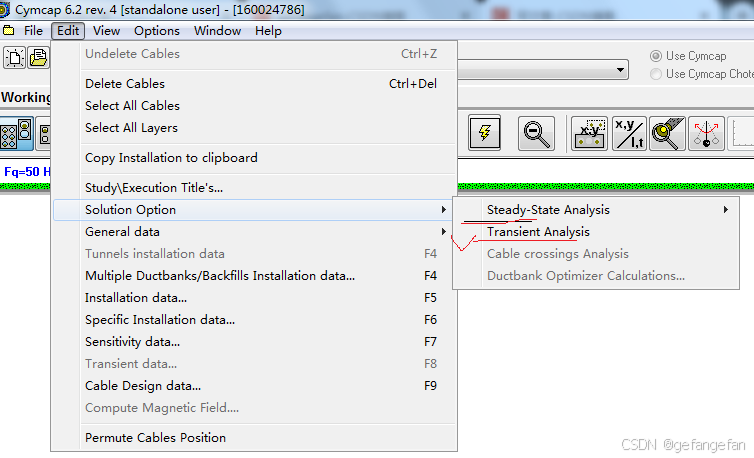Screen dimensions: 754x458
Task: Click the new study icon in toolbar
Action: pyautogui.click(x=14, y=58)
